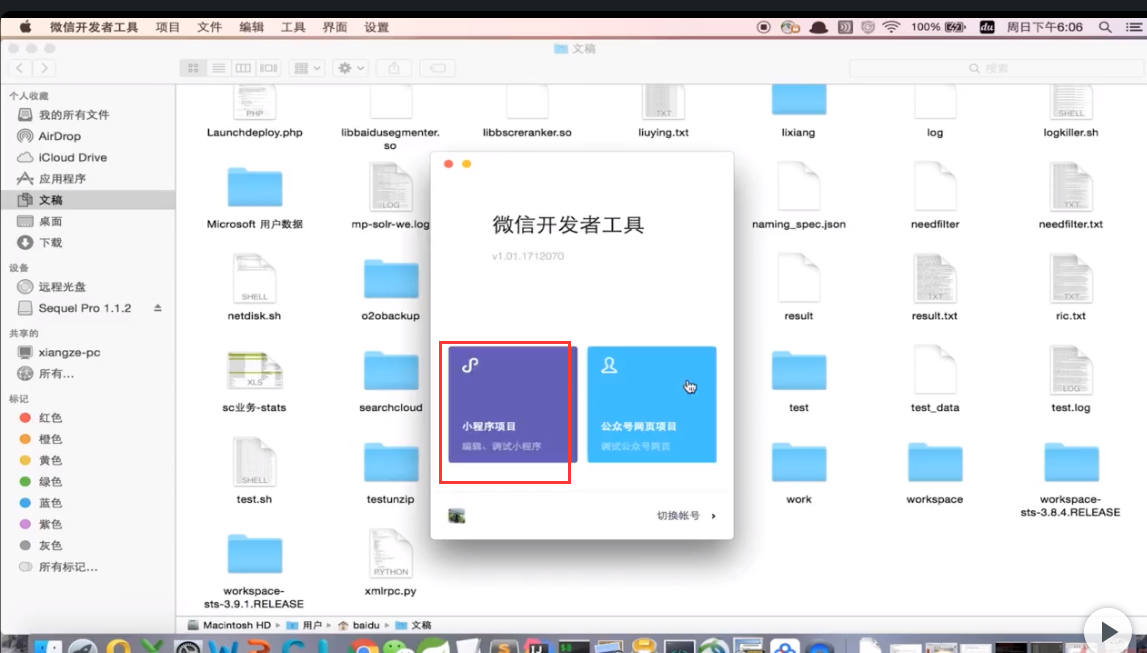Switch Finder to cover flow view
This screenshot has width=1147, height=653.
(268, 68)
